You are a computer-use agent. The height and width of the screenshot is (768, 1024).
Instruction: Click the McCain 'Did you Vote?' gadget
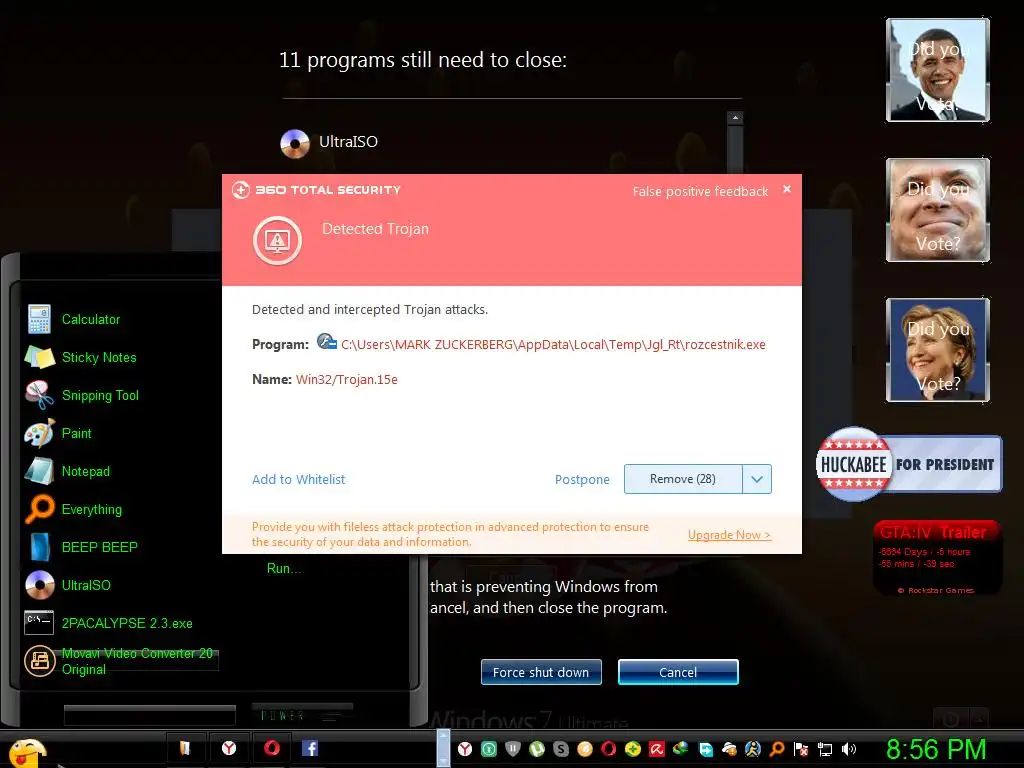[x=938, y=210]
